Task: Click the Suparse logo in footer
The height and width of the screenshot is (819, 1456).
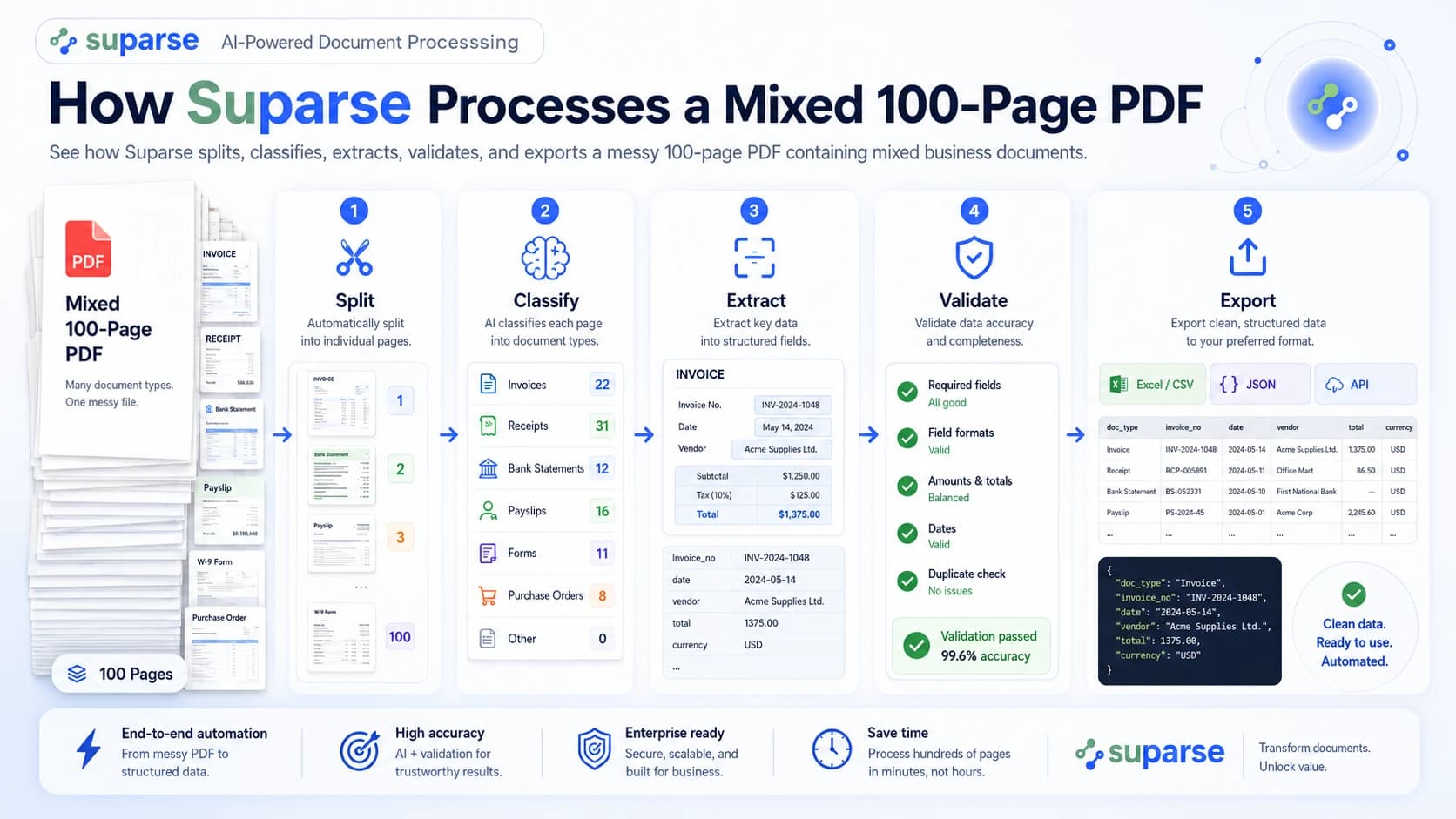Action: coord(1149,753)
